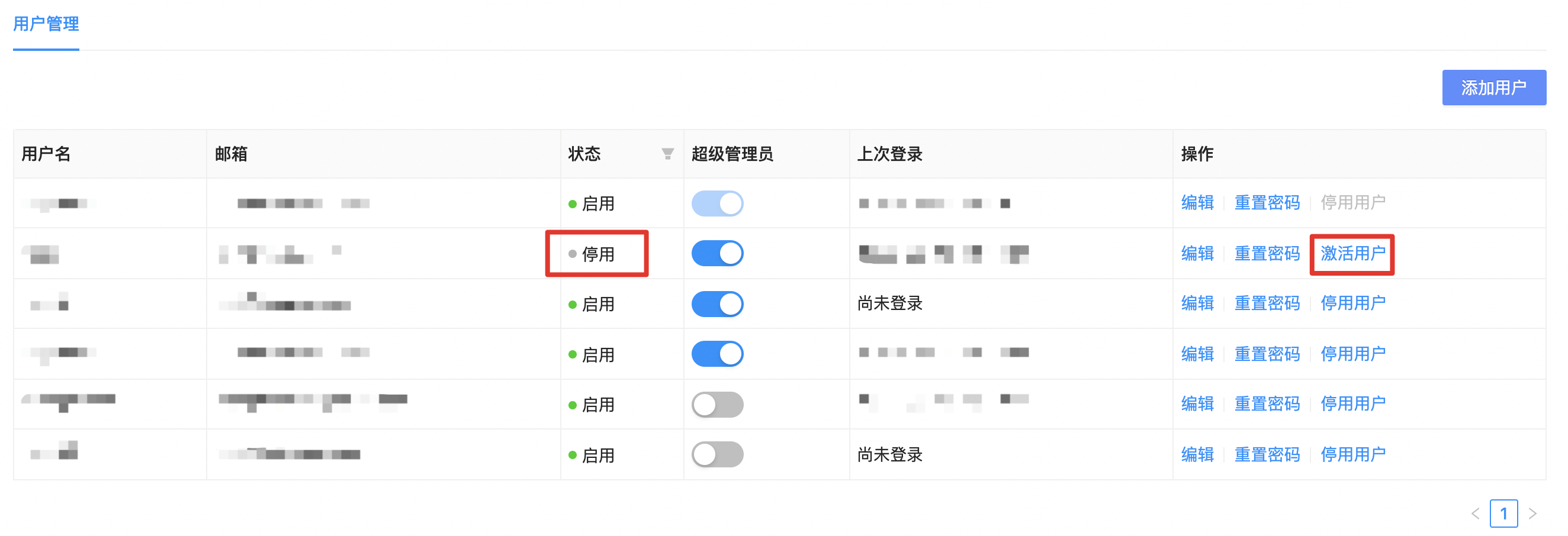This screenshot has width=1568, height=536.
Task: Click 重置密码 in the bottom row
Action: coord(1267,454)
